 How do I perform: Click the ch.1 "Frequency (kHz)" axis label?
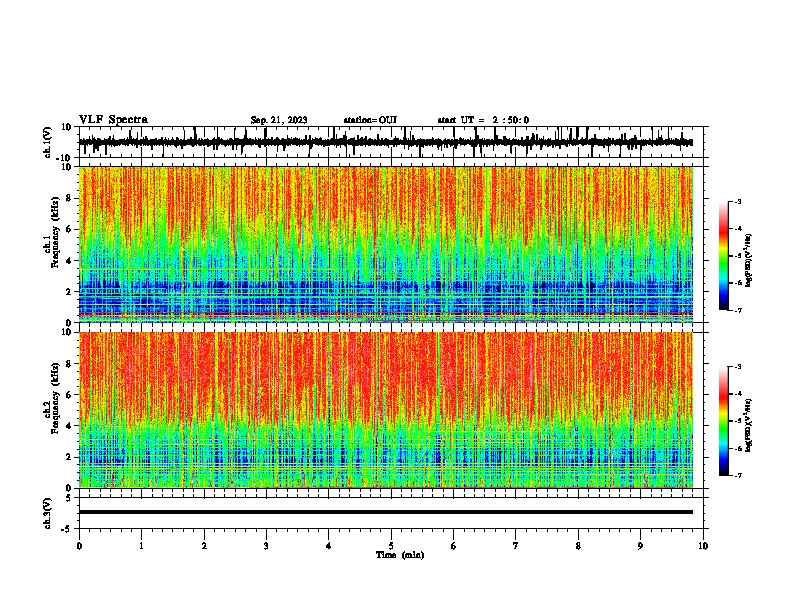point(55,232)
